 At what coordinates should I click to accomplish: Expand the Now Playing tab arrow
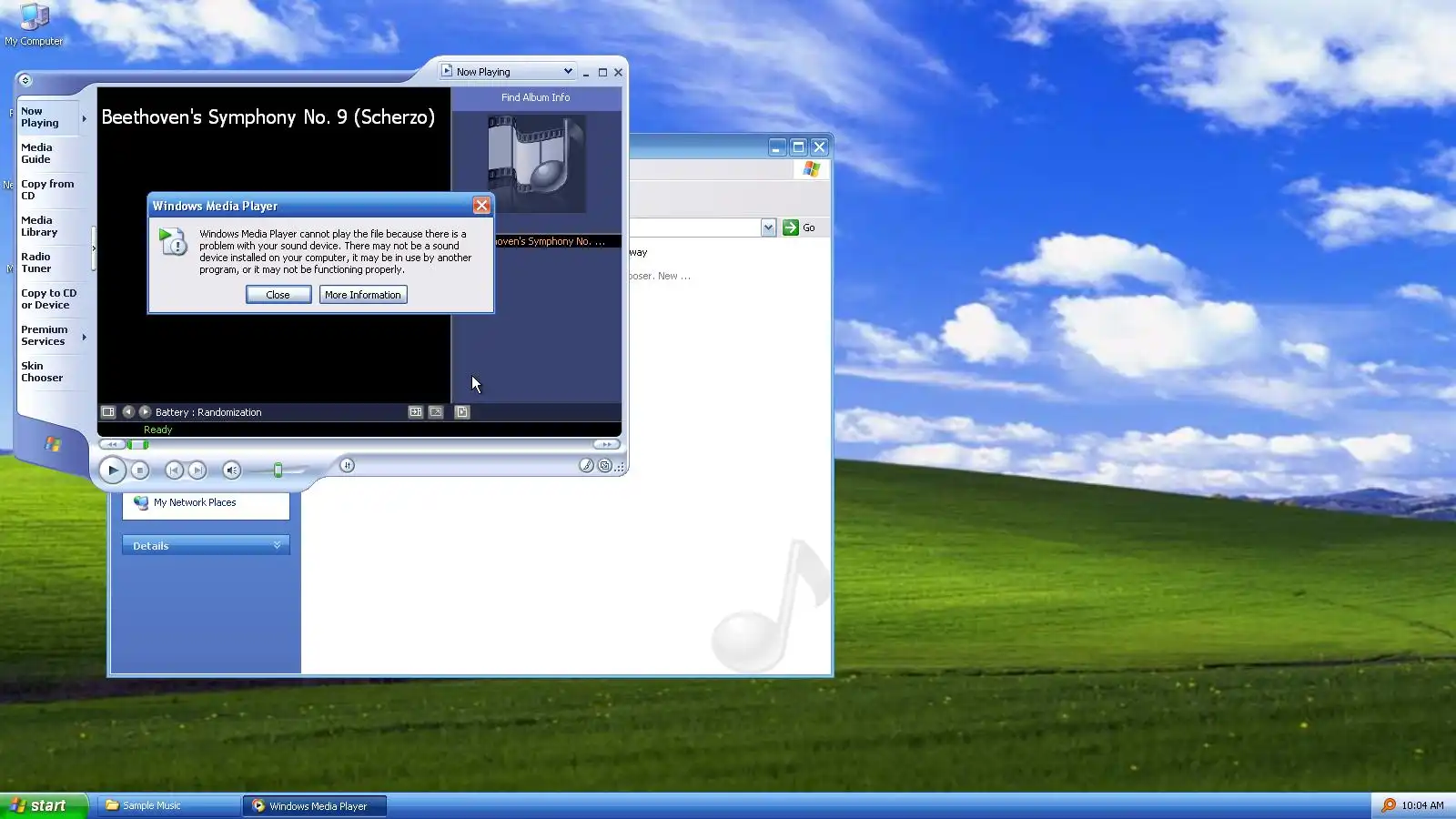84,118
